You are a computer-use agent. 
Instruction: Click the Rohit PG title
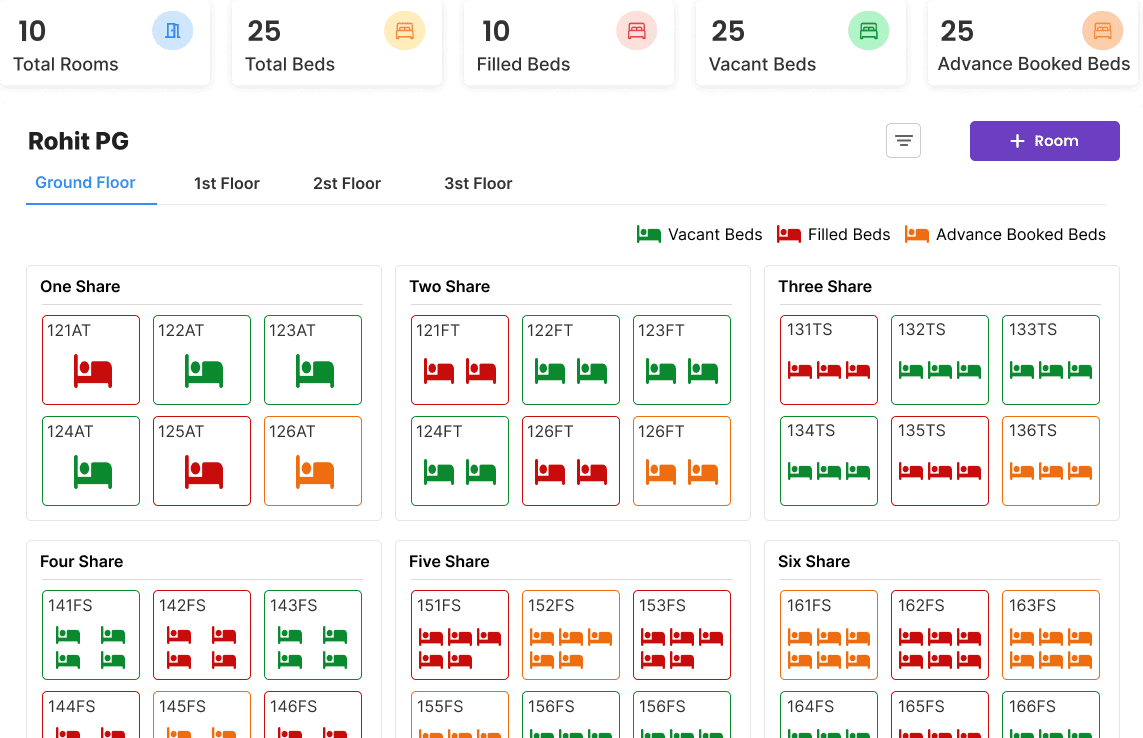pyautogui.click(x=78, y=141)
